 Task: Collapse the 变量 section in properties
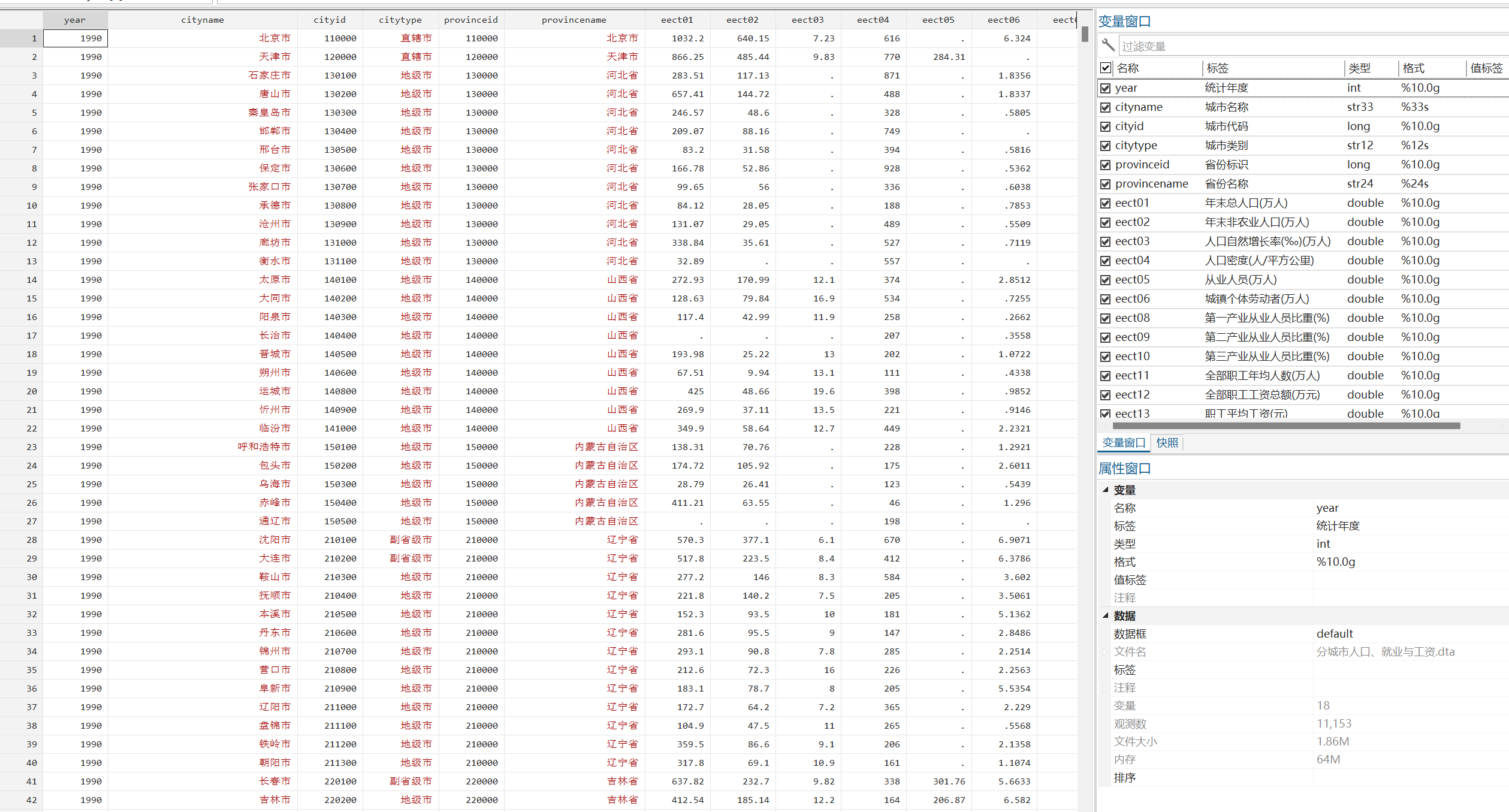coord(1106,490)
